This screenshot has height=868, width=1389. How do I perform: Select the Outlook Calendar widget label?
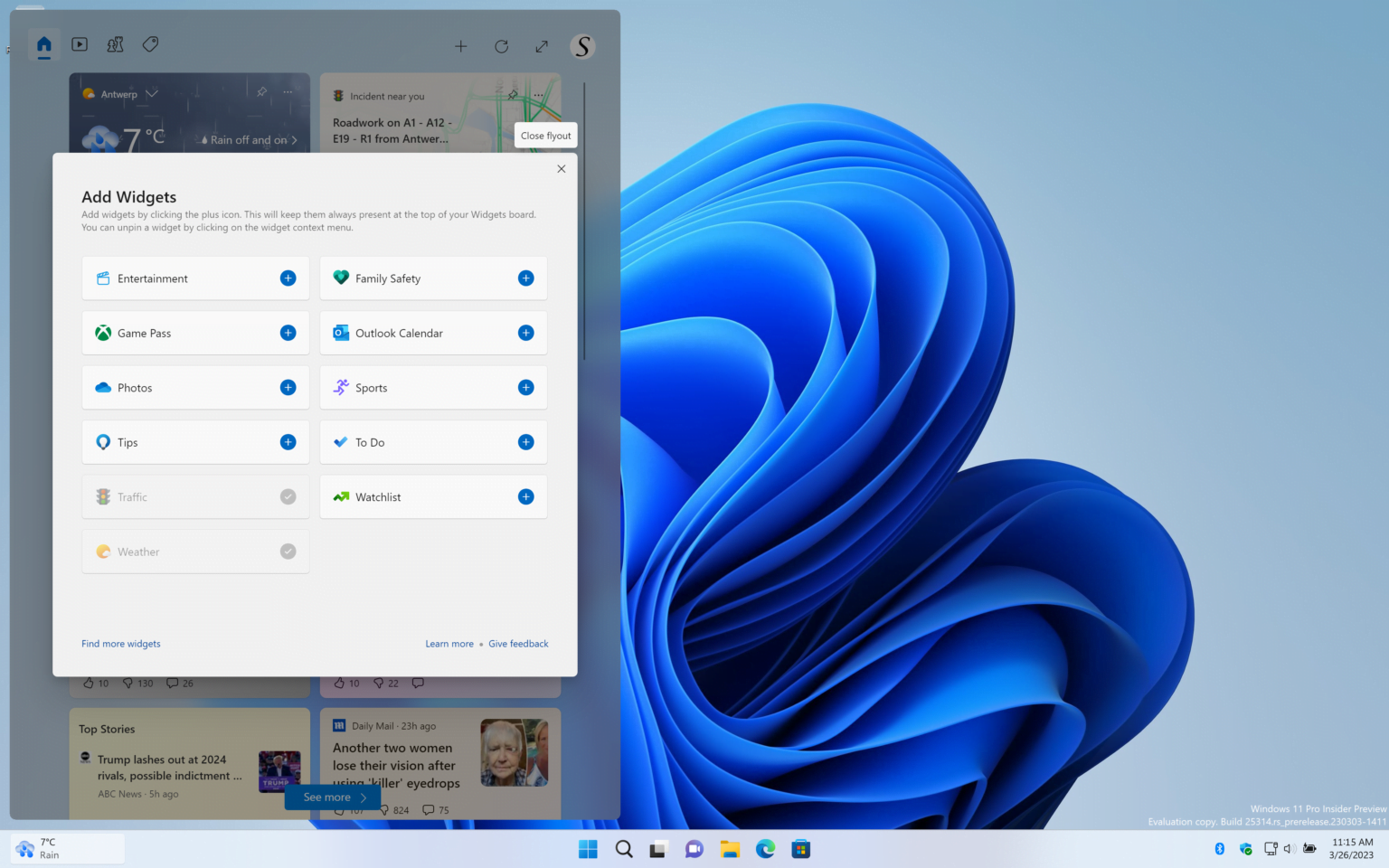point(399,334)
